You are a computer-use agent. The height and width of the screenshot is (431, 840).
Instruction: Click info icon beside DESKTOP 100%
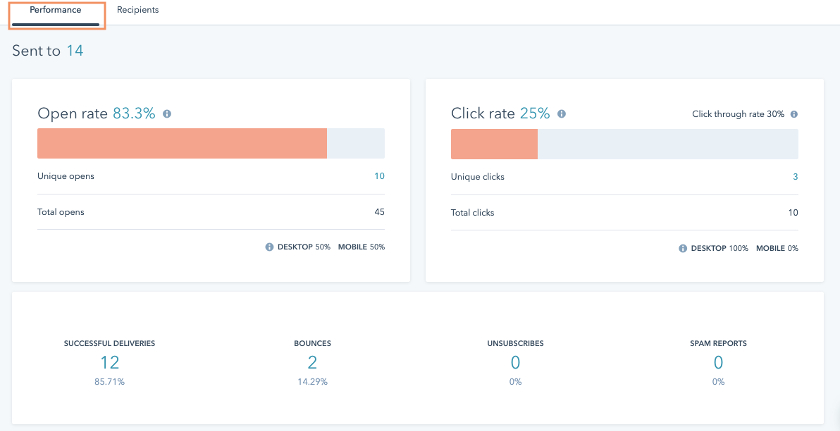(x=683, y=248)
